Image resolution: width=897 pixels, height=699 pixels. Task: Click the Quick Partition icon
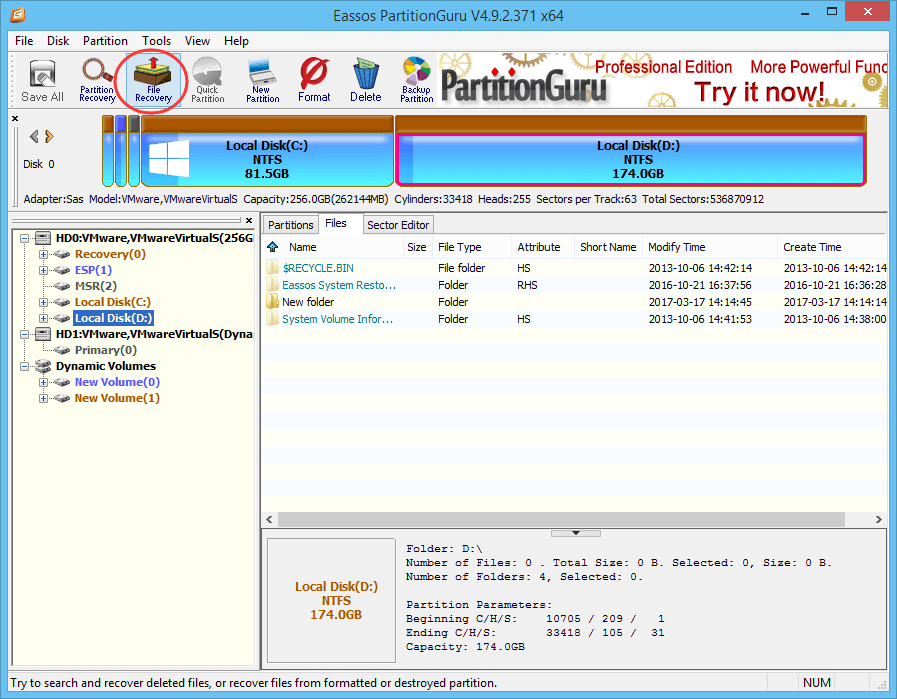tap(207, 80)
